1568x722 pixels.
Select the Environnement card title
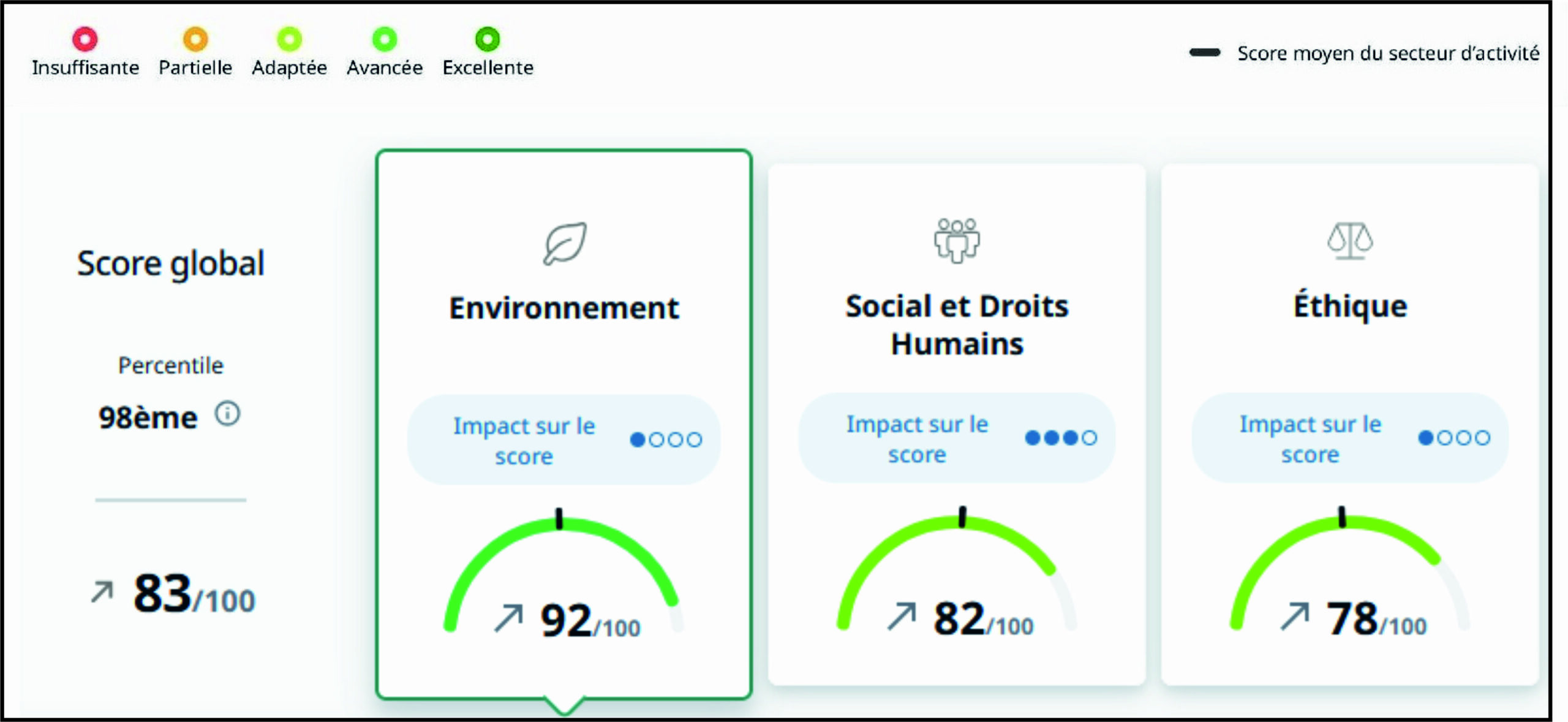[564, 308]
